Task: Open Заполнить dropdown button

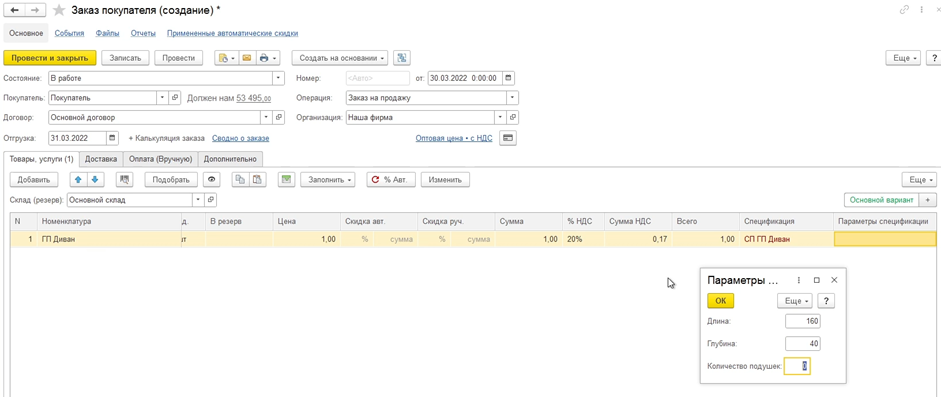Action: (328, 180)
